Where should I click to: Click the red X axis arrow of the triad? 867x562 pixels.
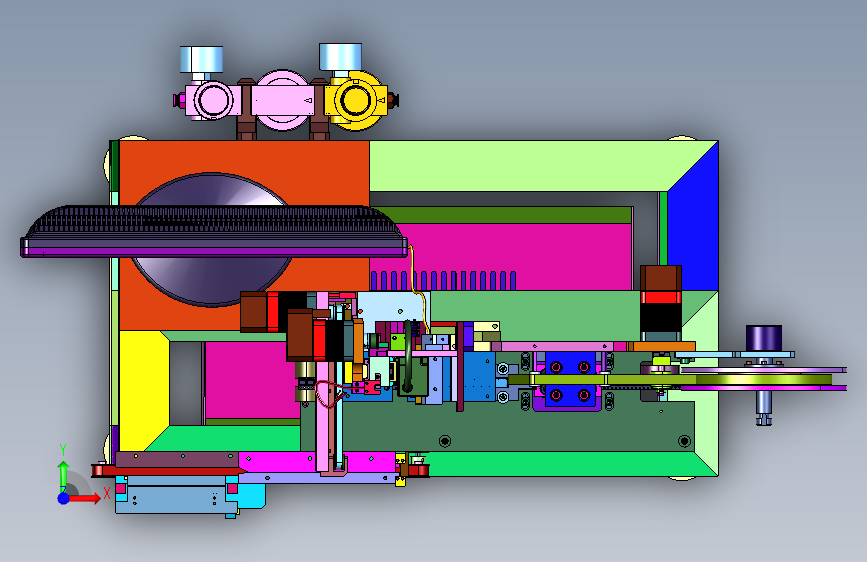click(x=84, y=498)
